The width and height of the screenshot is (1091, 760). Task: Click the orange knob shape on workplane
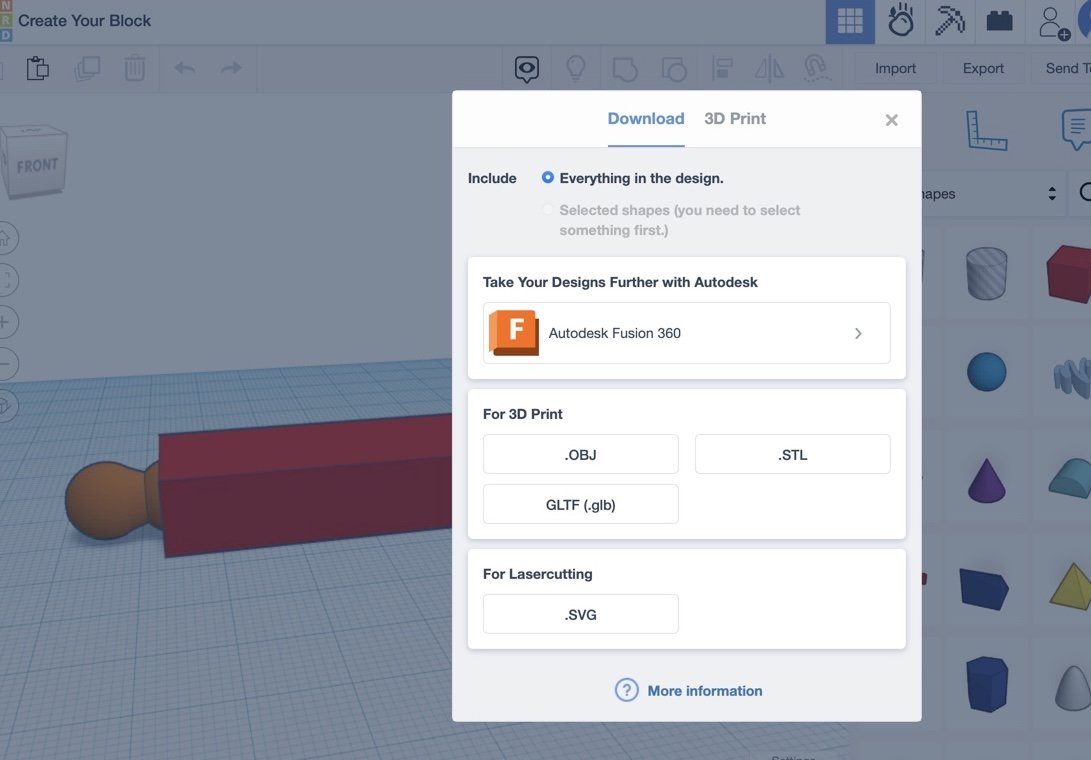(111, 500)
